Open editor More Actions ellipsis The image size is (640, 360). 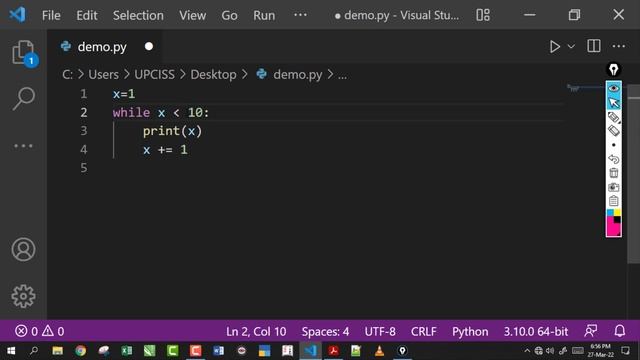618,46
